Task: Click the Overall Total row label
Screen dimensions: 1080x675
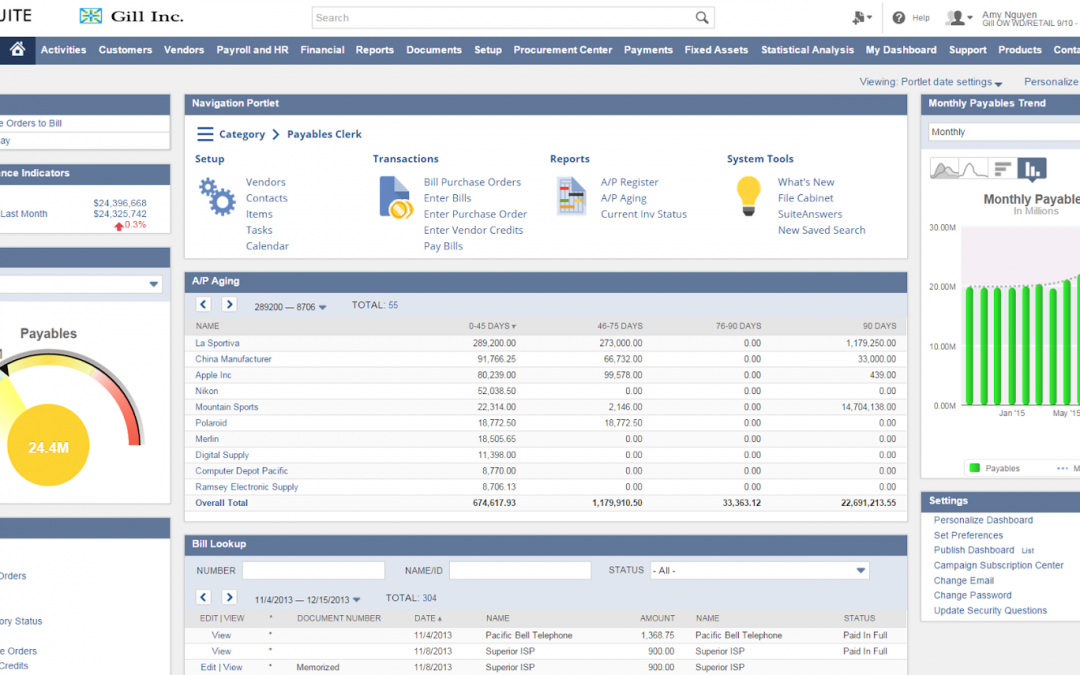Action: (221, 503)
